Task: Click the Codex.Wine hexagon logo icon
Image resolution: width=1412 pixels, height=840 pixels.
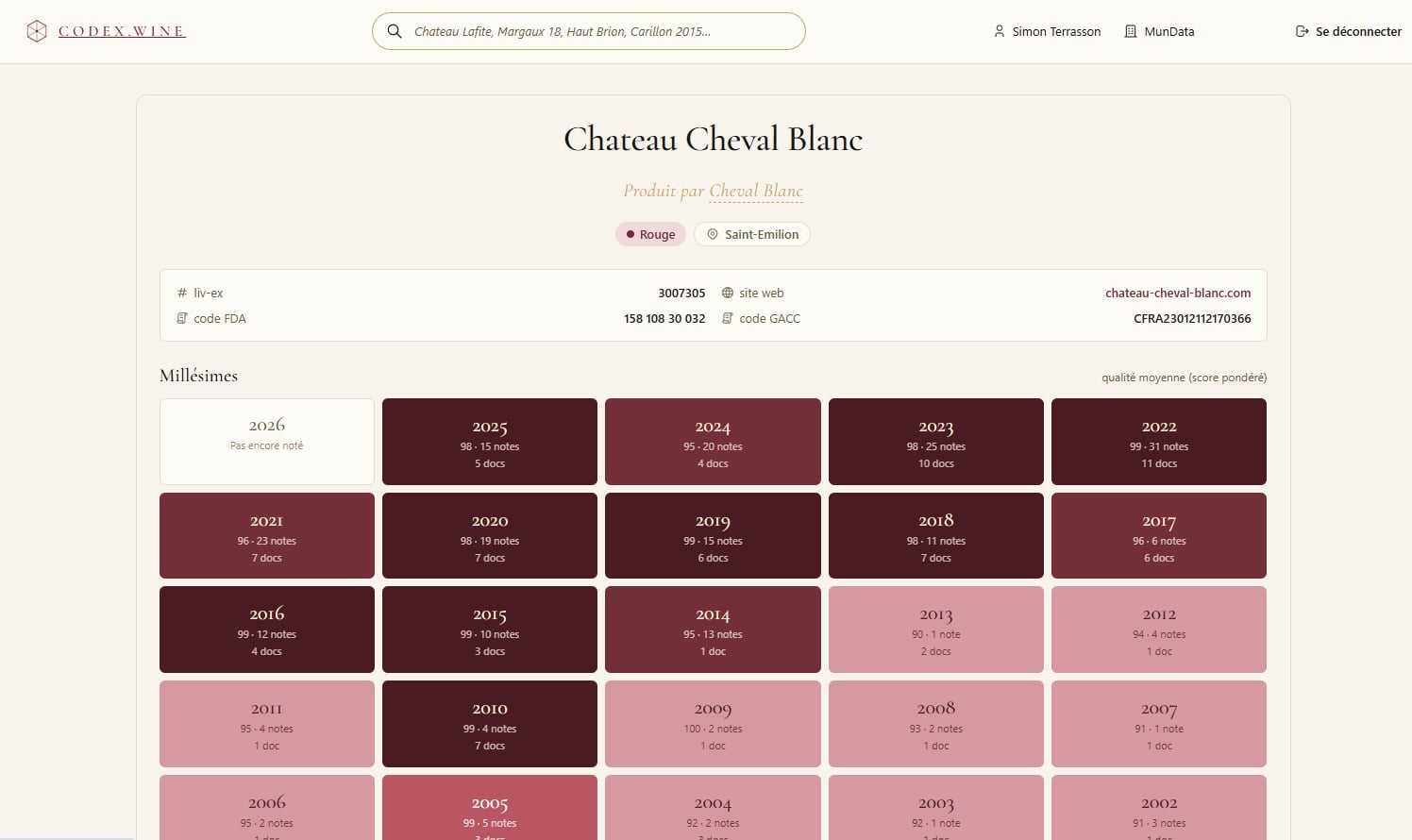Action: pyautogui.click(x=37, y=31)
